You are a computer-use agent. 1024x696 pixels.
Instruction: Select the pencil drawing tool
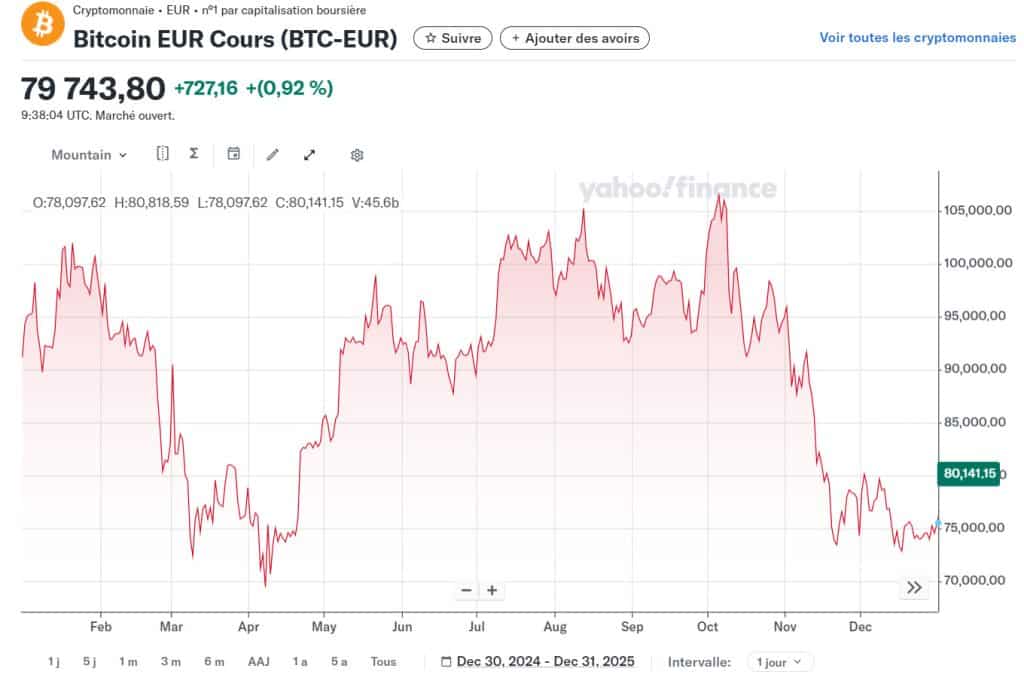pyautogui.click(x=273, y=155)
